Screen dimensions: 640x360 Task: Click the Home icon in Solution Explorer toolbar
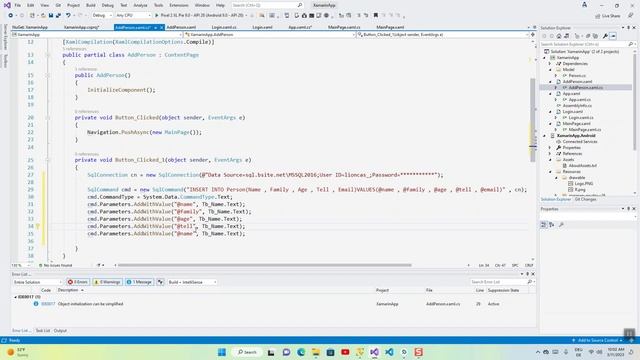[x=559, y=36]
